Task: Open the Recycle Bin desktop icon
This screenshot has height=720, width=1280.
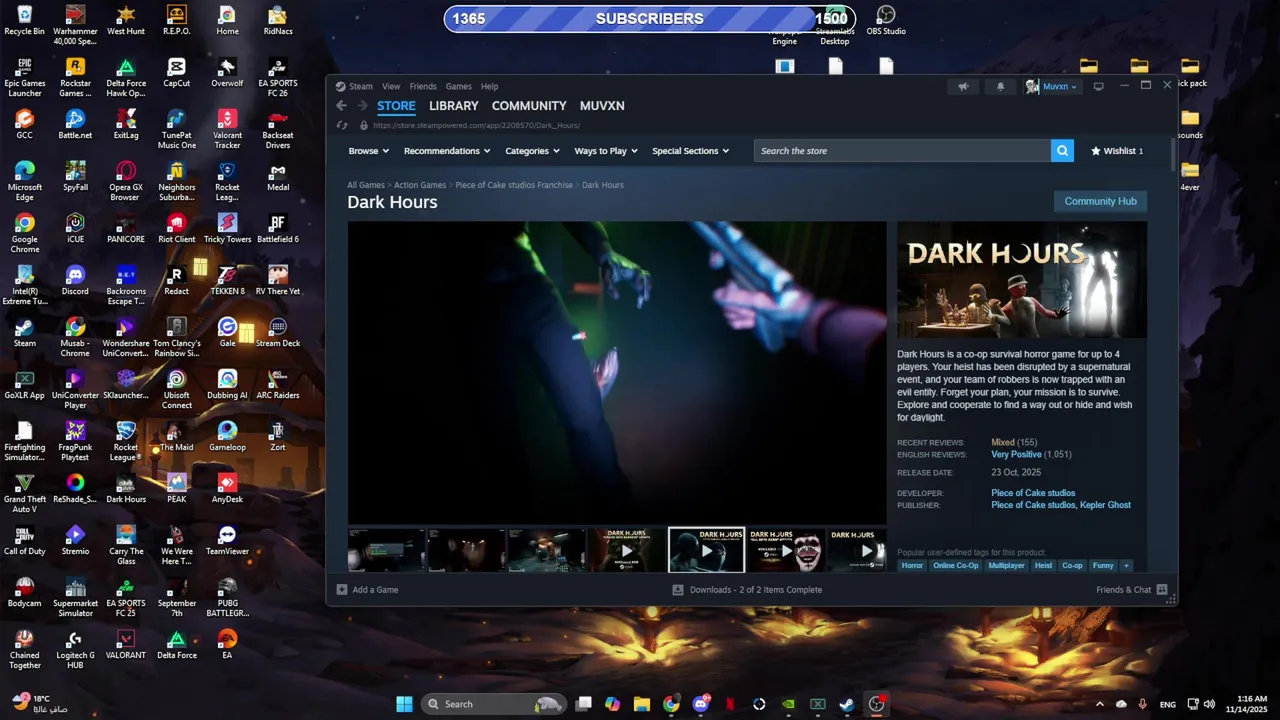Action: click(x=25, y=19)
